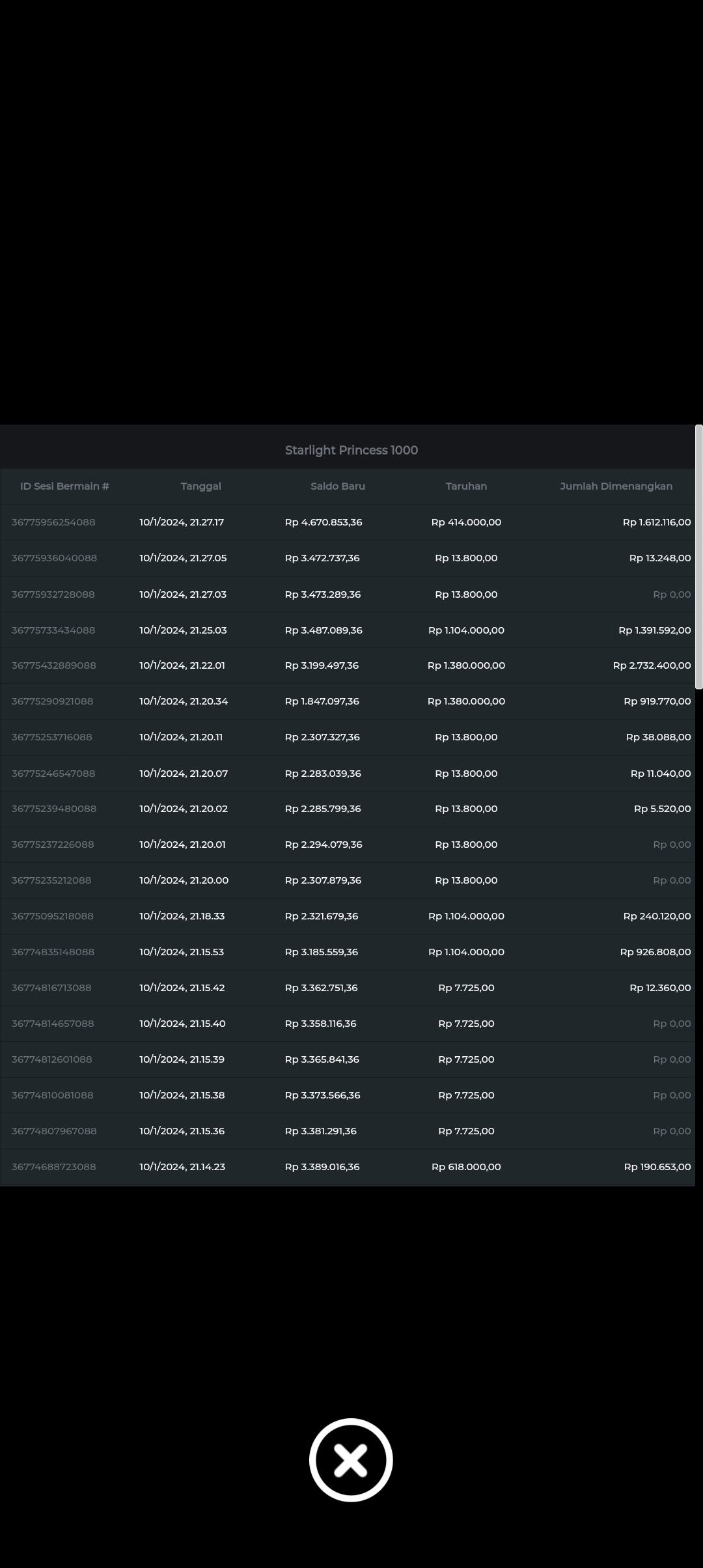Open session ID 36775095218088

coord(53,916)
